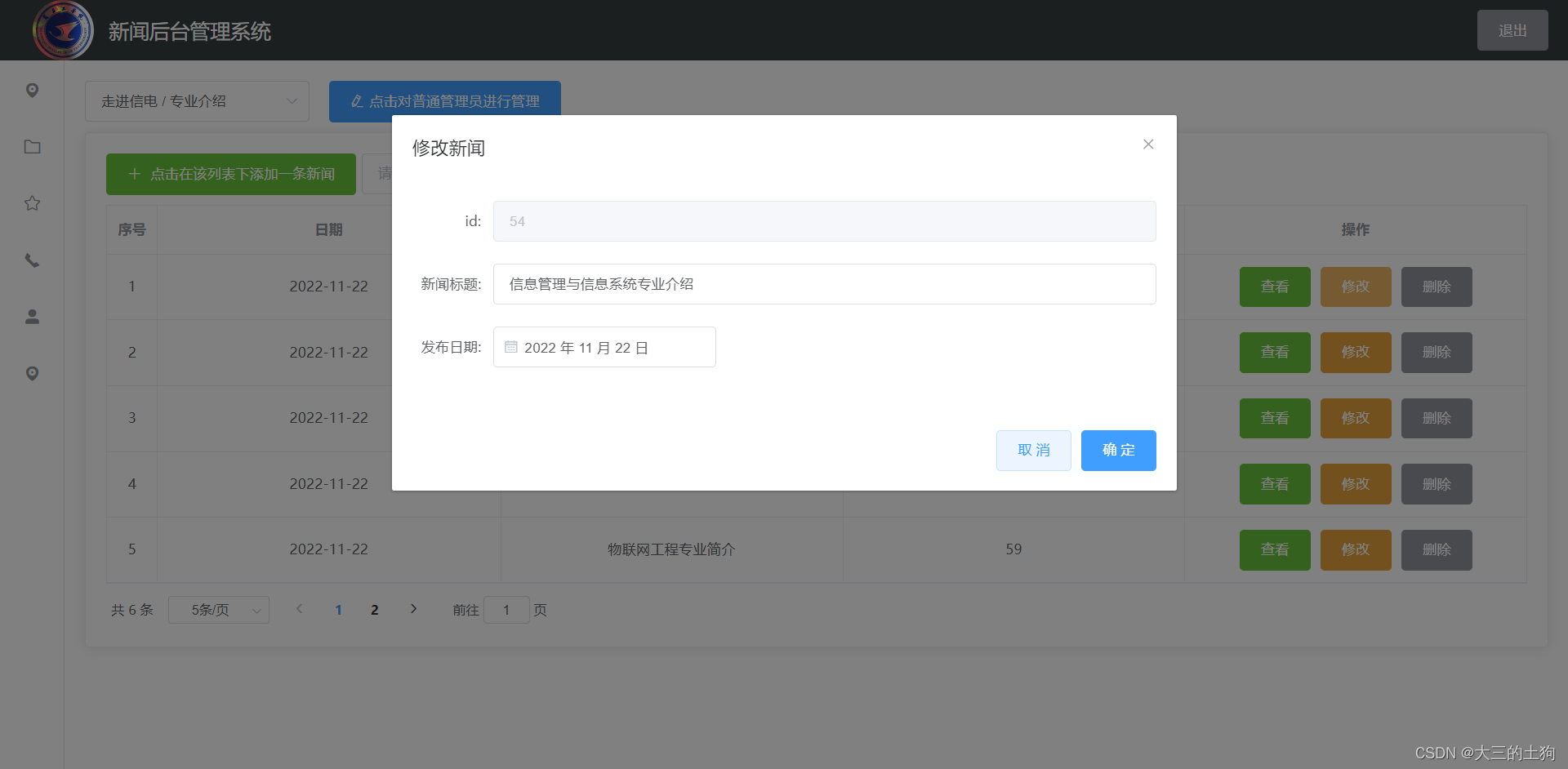1568x769 pixels.
Task: Click the 新闻后台管理系统 logo emblem
Action: [x=63, y=29]
